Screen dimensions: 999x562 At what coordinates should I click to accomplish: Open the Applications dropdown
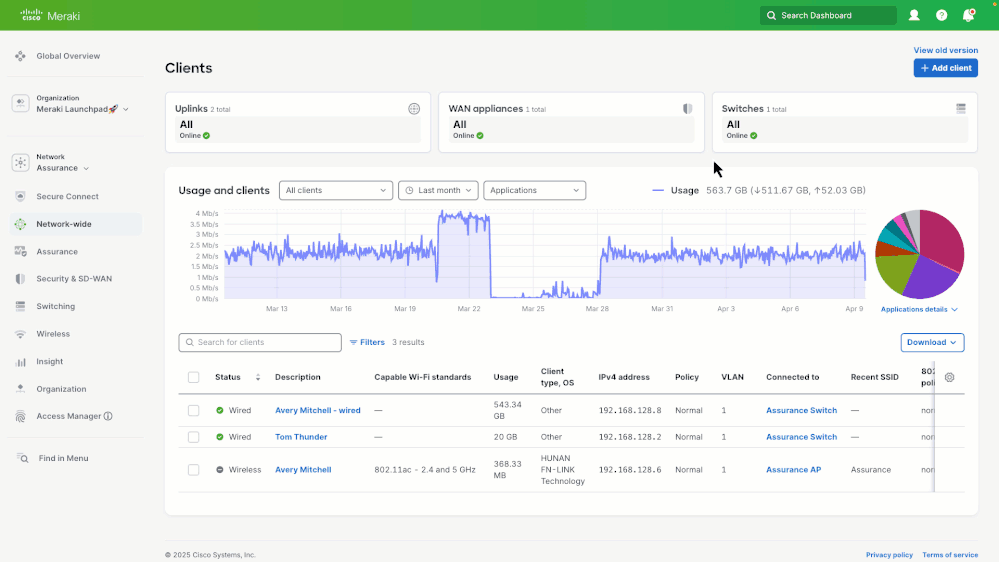point(534,190)
